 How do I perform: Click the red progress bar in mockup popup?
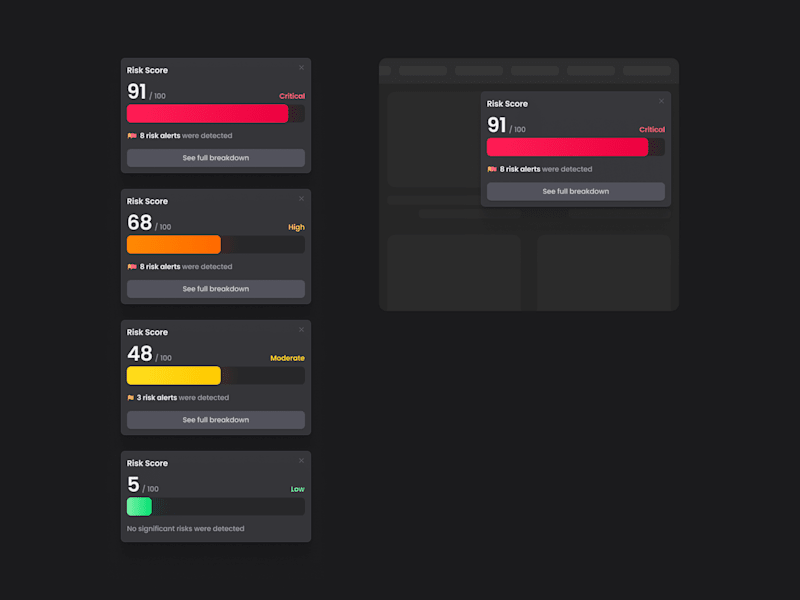click(x=567, y=147)
